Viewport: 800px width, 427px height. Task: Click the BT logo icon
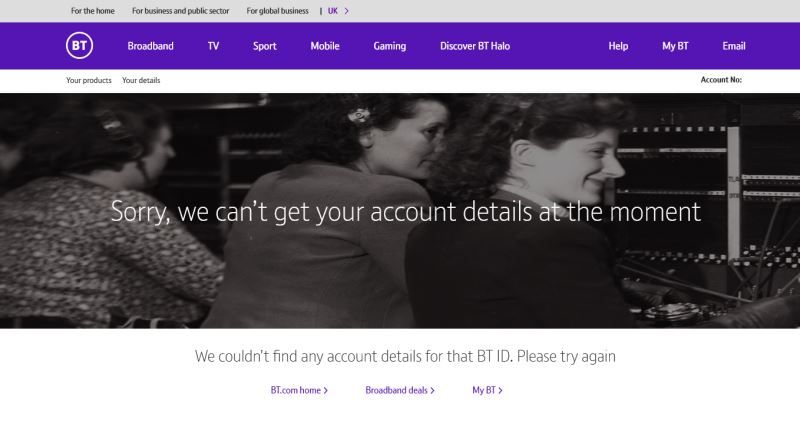[80, 46]
